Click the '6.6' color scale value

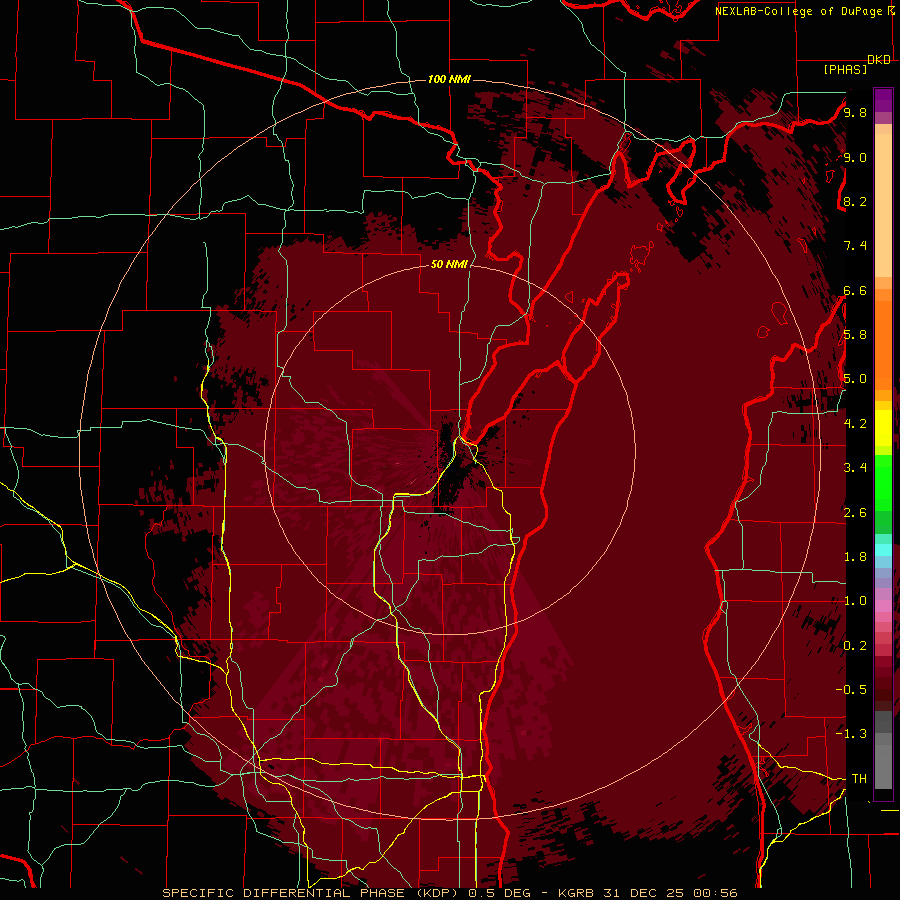[x=855, y=290]
